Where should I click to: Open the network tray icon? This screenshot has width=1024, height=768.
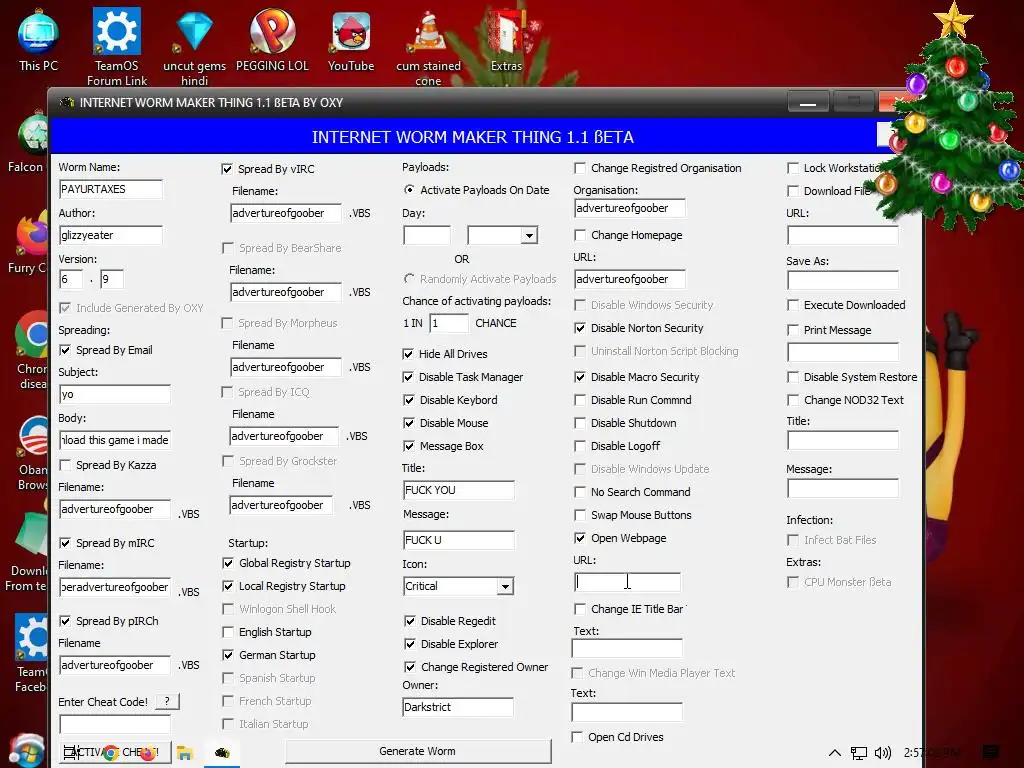pyautogui.click(x=859, y=753)
